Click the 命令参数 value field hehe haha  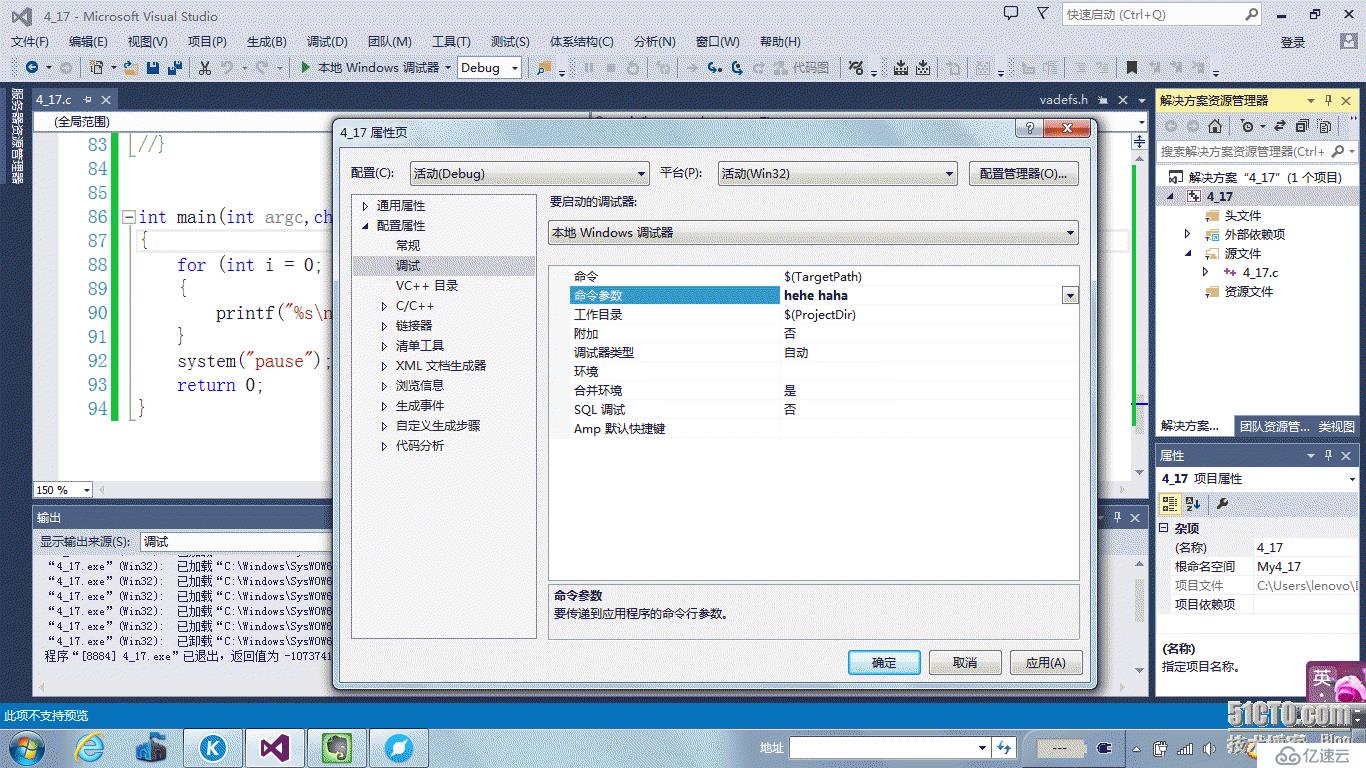[920, 296]
